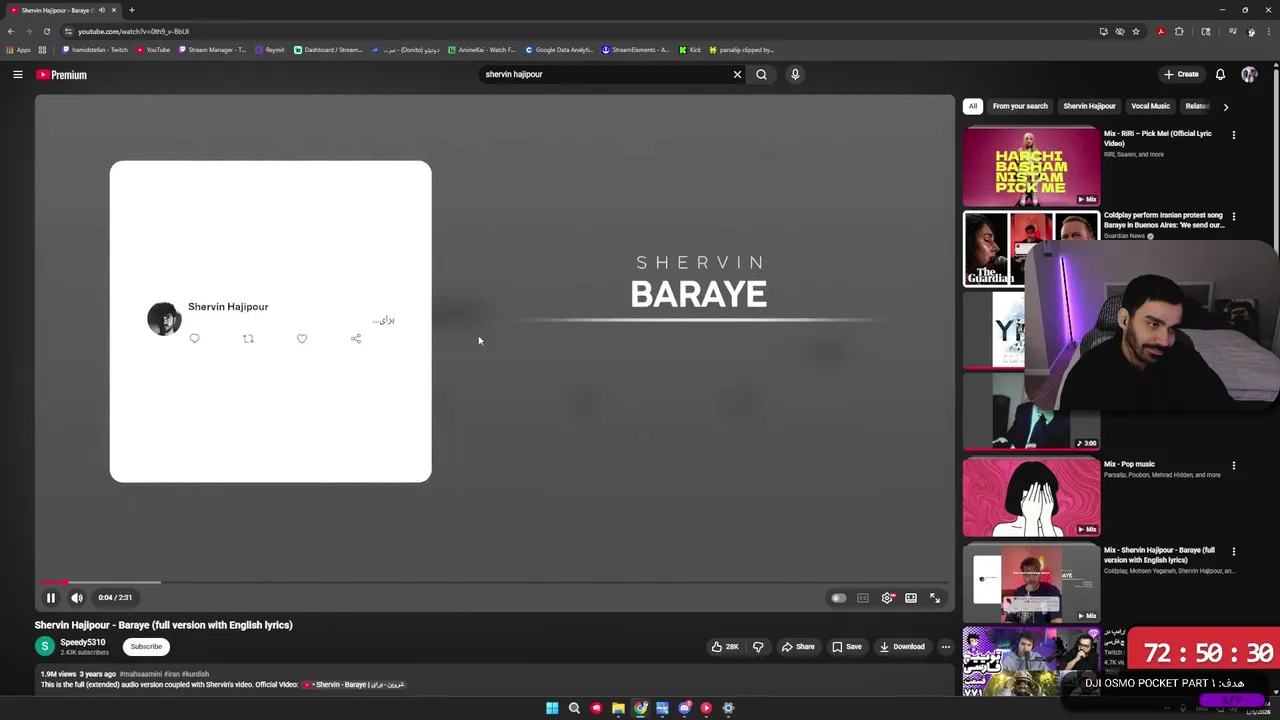The width and height of the screenshot is (1280, 720).
Task: Open the YouTube guide hamburger menu
Action: point(18,74)
